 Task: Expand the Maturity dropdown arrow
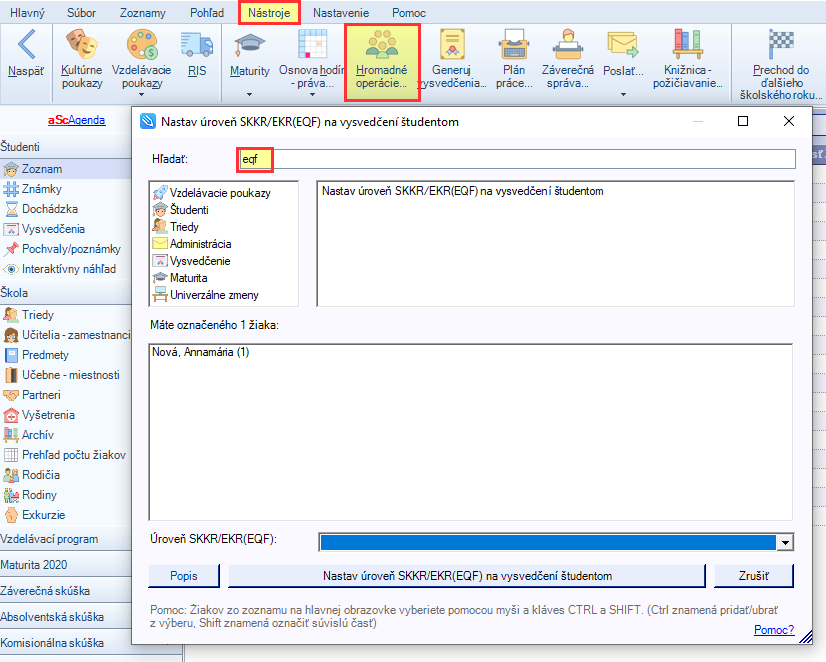click(x=250, y=95)
